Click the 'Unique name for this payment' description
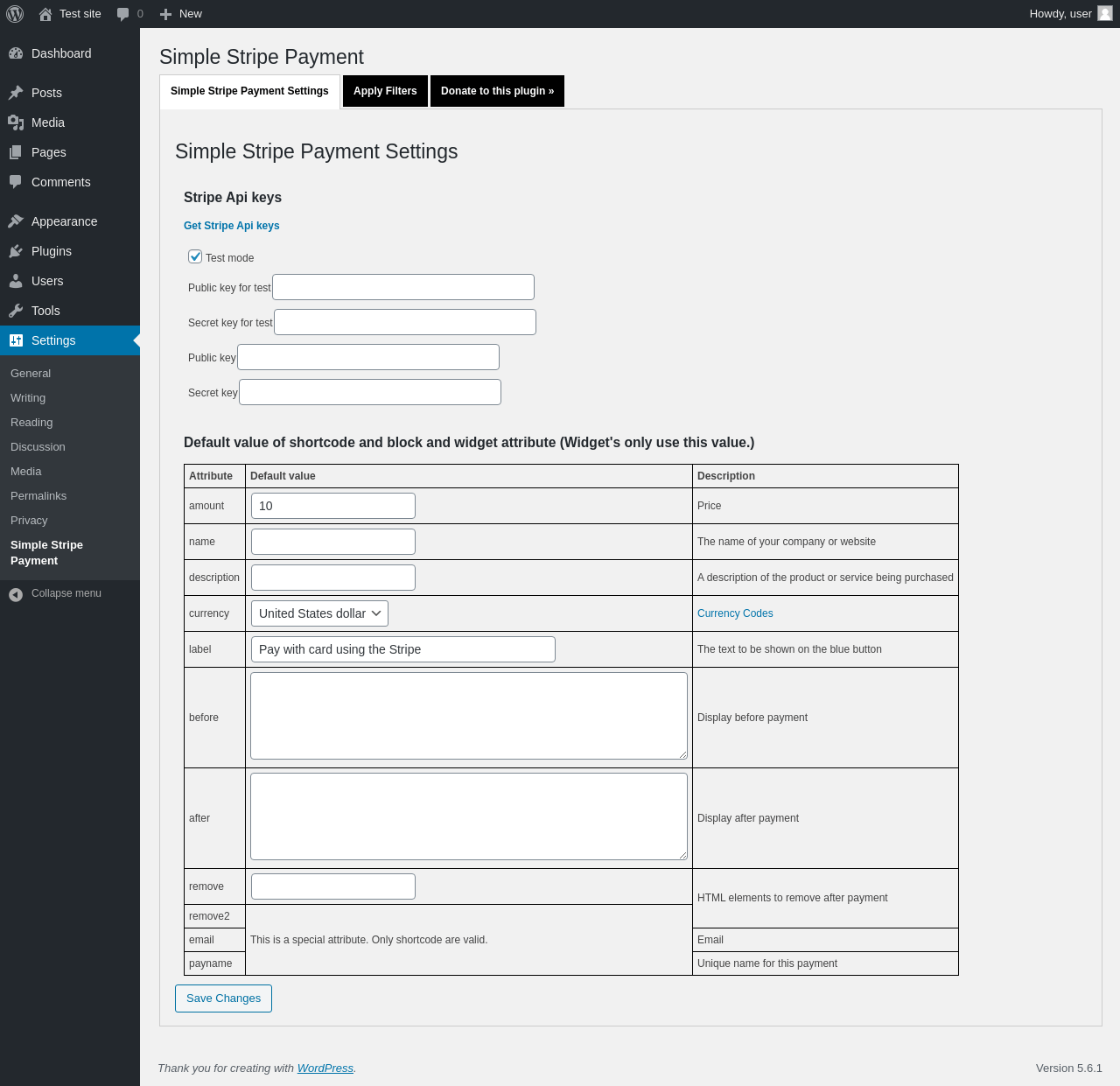Viewport: 1120px width, 1086px height. [767, 963]
